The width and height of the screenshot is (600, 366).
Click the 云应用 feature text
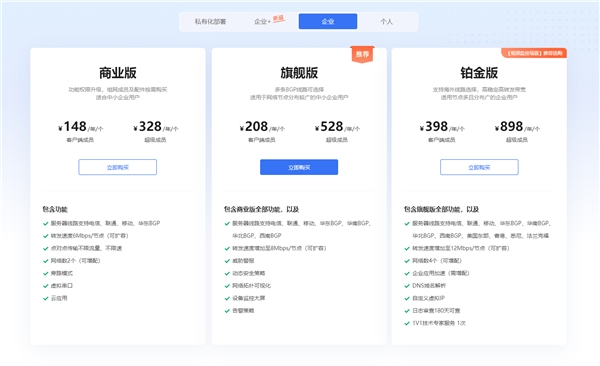(x=59, y=298)
